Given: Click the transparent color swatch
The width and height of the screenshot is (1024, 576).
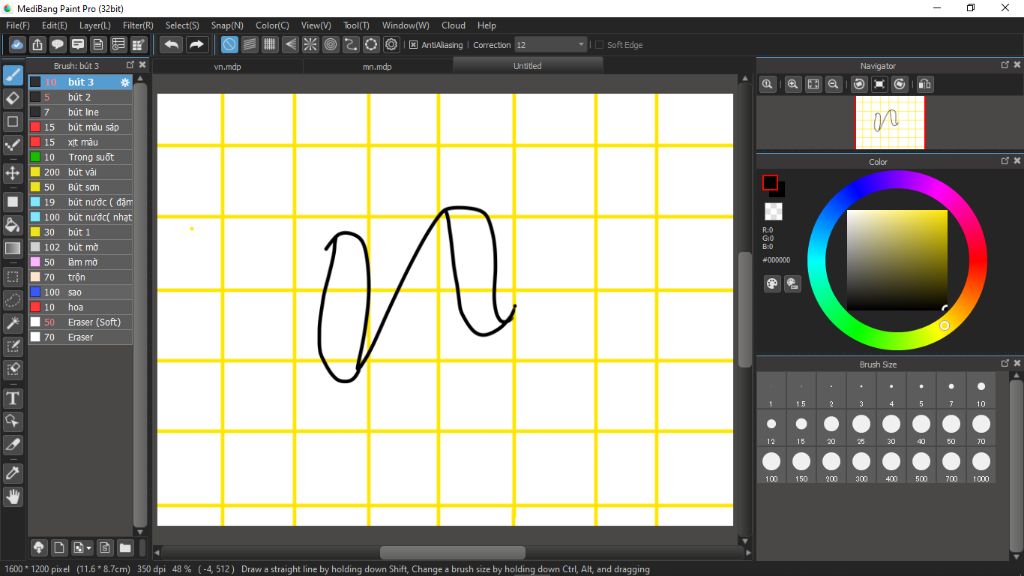Looking at the screenshot, I should (x=773, y=211).
